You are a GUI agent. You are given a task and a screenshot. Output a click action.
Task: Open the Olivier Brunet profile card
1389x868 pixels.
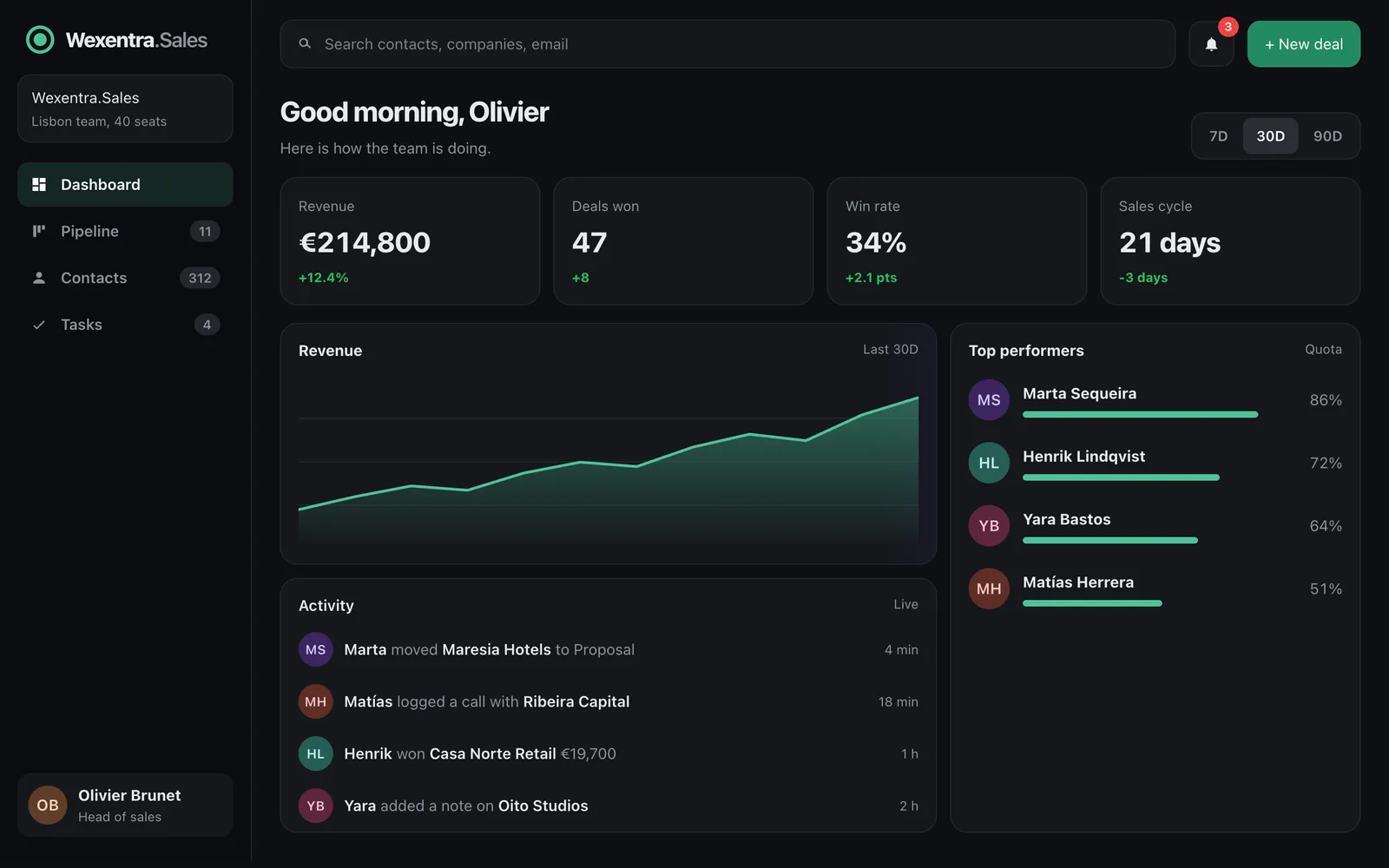[125, 806]
